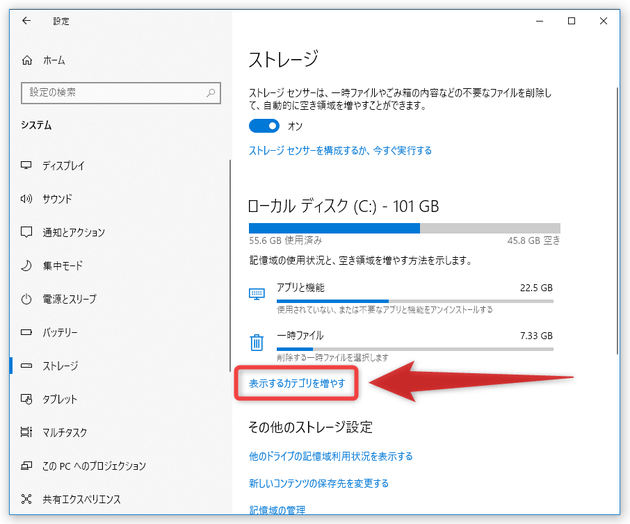Click the Battery icon in sidebar

tap(26, 332)
